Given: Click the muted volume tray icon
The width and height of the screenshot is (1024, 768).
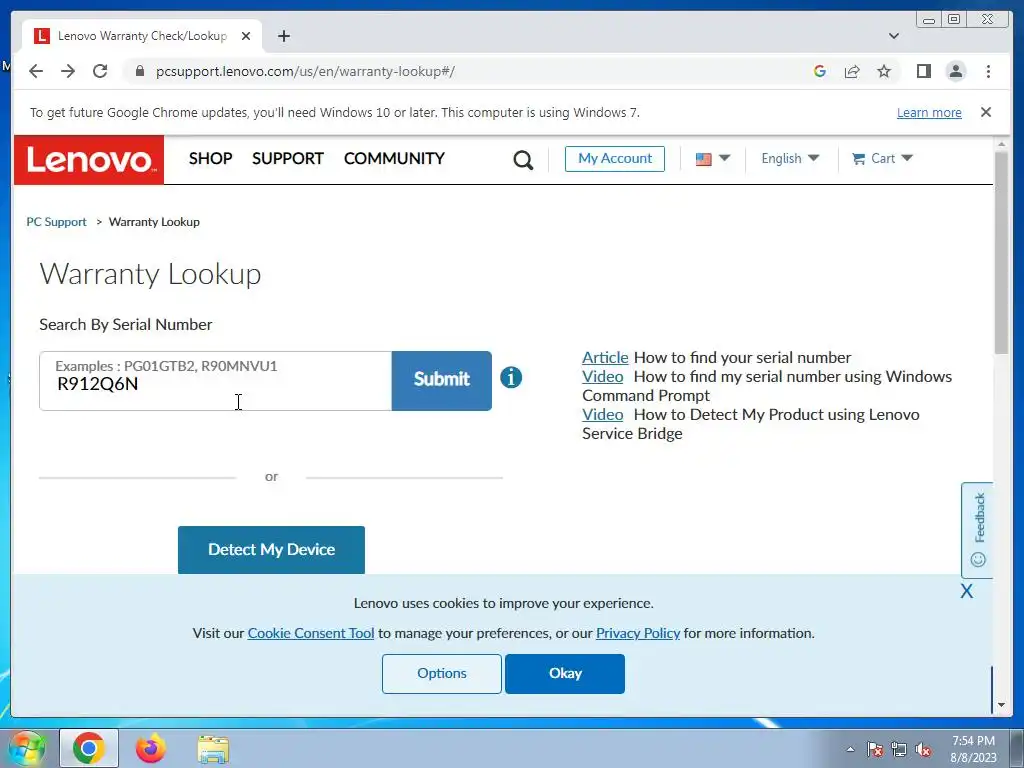Looking at the screenshot, I should tap(923, 749).
